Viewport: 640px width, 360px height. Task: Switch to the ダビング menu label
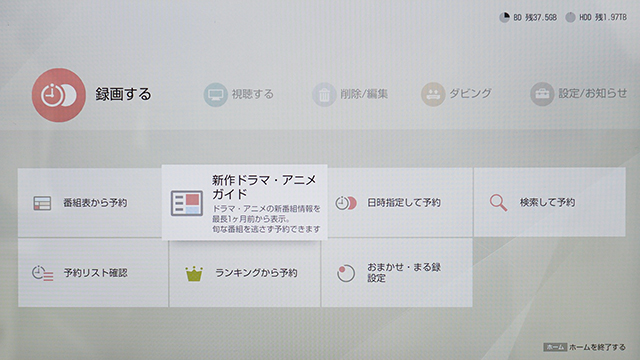coord(470,93)
